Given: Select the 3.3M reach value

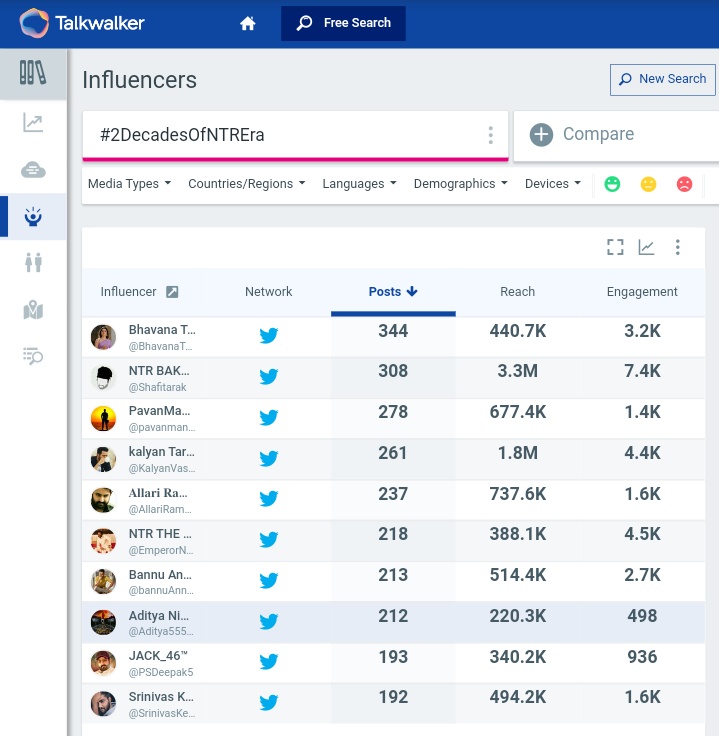Looking at the screenshot, I should point(517,371).
